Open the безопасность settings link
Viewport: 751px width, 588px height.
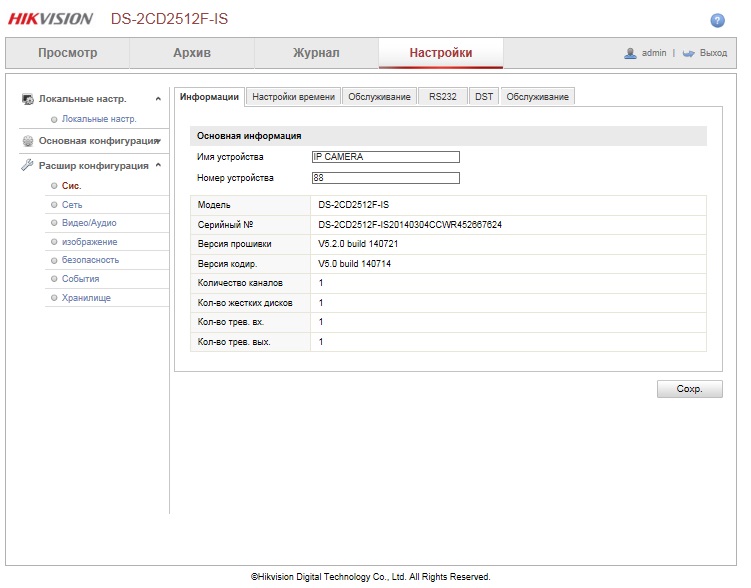click(x=91, y=260)
